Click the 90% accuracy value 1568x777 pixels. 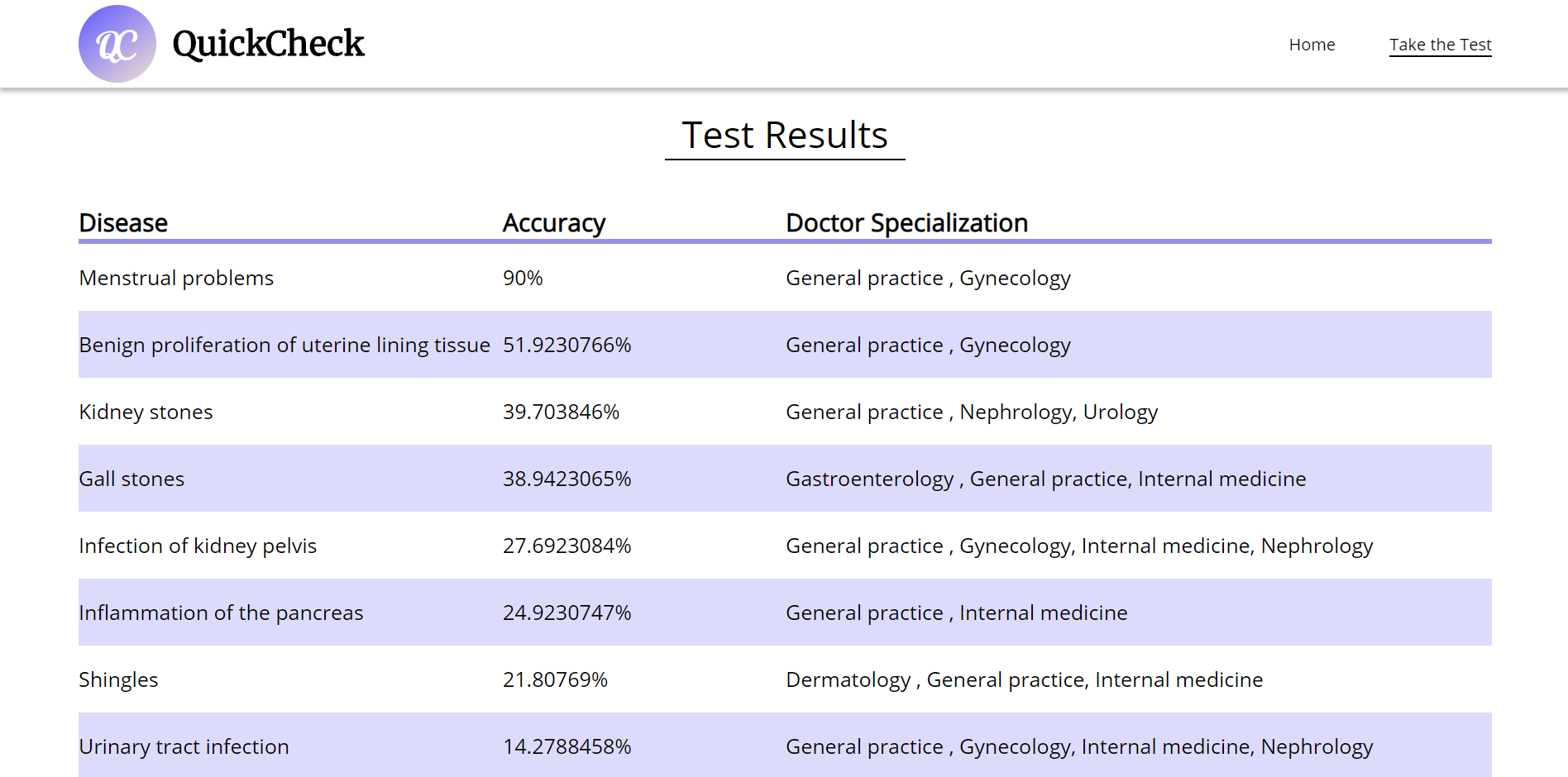coord(523,278)
